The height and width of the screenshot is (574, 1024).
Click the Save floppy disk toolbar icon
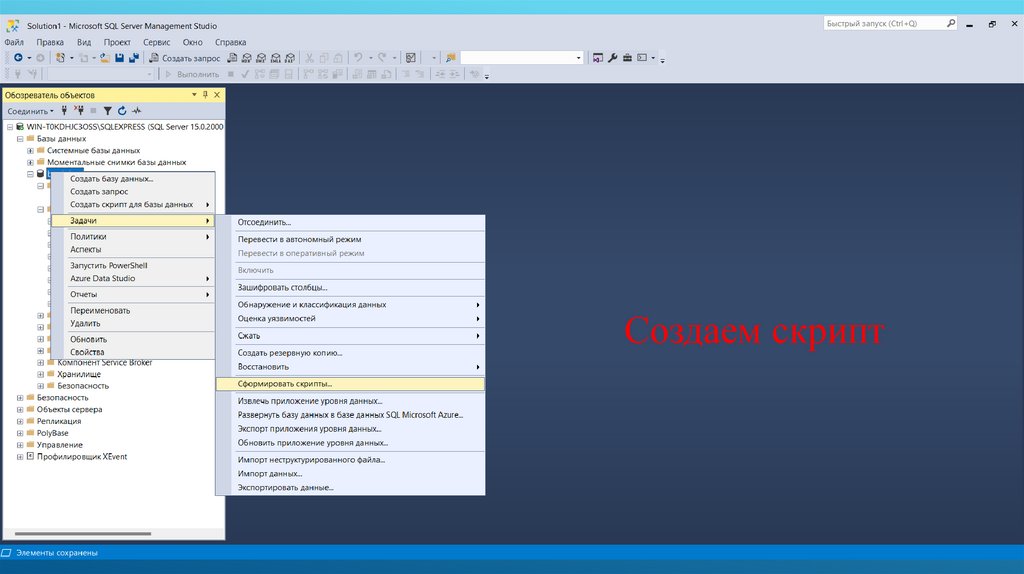tap(119, 58)
